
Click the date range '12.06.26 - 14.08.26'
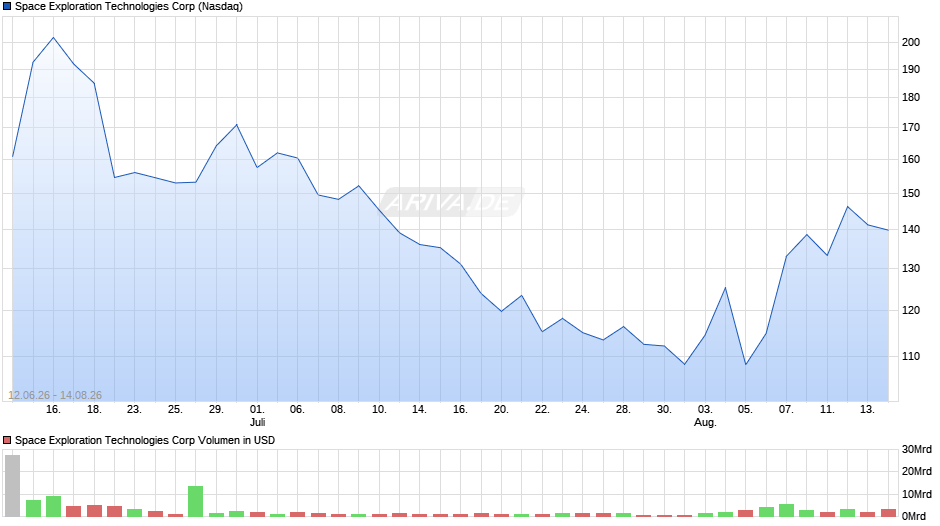(x=55, y=395)
